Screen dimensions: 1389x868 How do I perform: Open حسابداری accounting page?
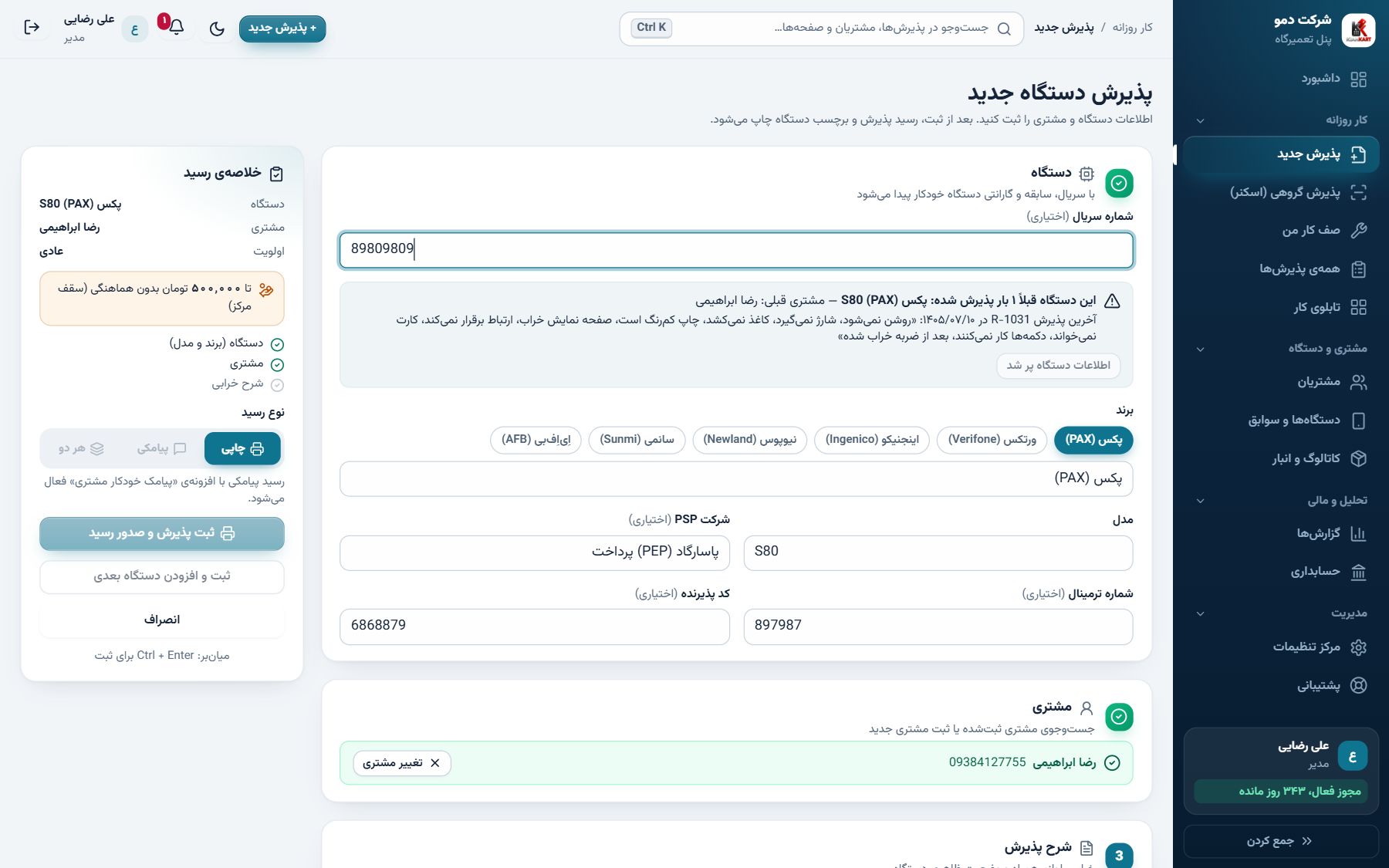1281,572
